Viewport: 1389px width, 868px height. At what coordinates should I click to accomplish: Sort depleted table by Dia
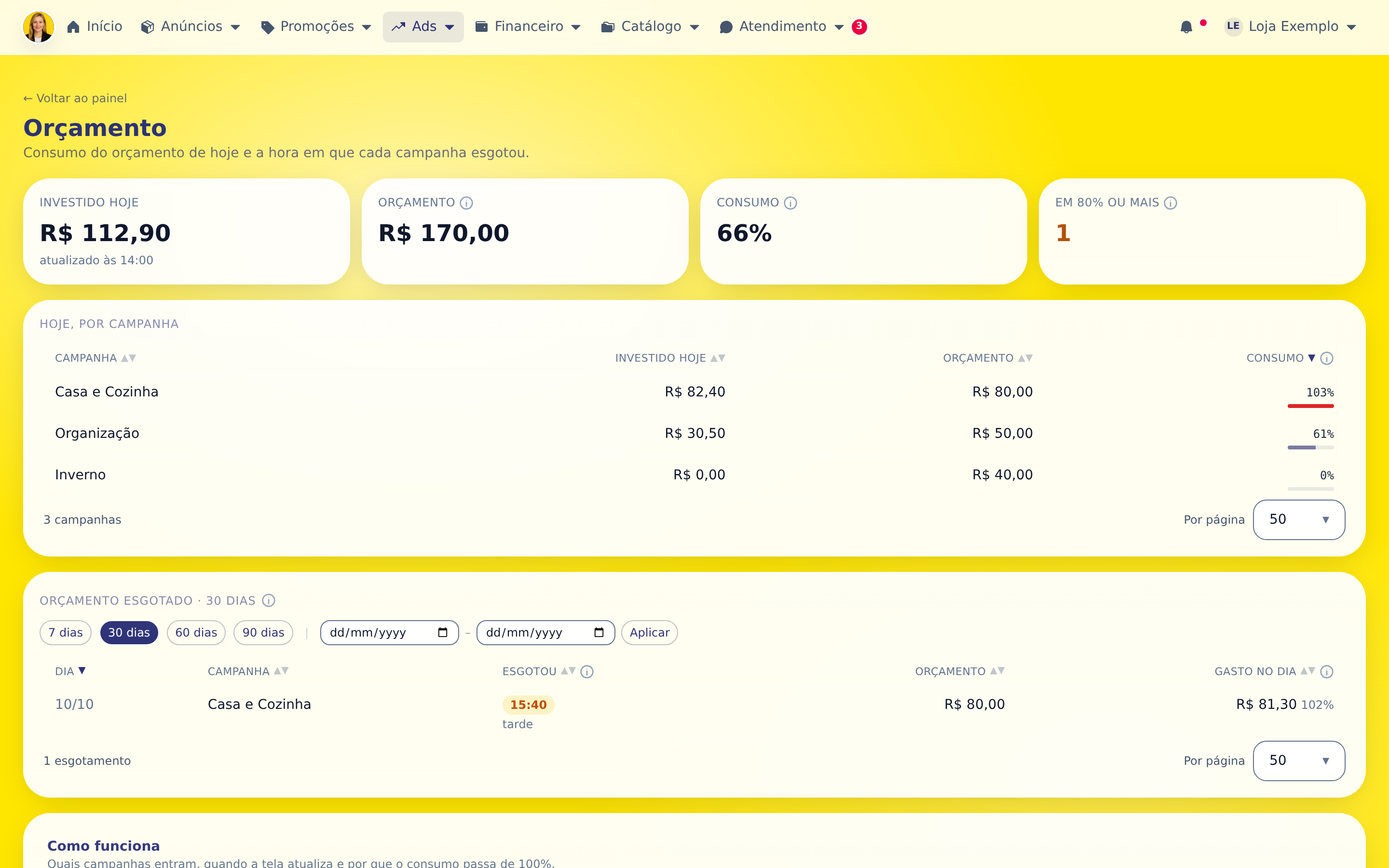(70, 671)
